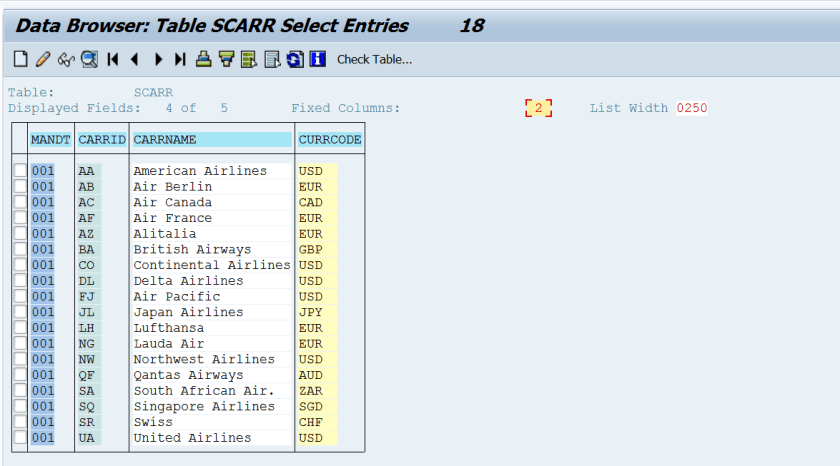Screen dimensions: 840x466
Task: Click the 'South African Air.' cell
Action: pos(212,390)
